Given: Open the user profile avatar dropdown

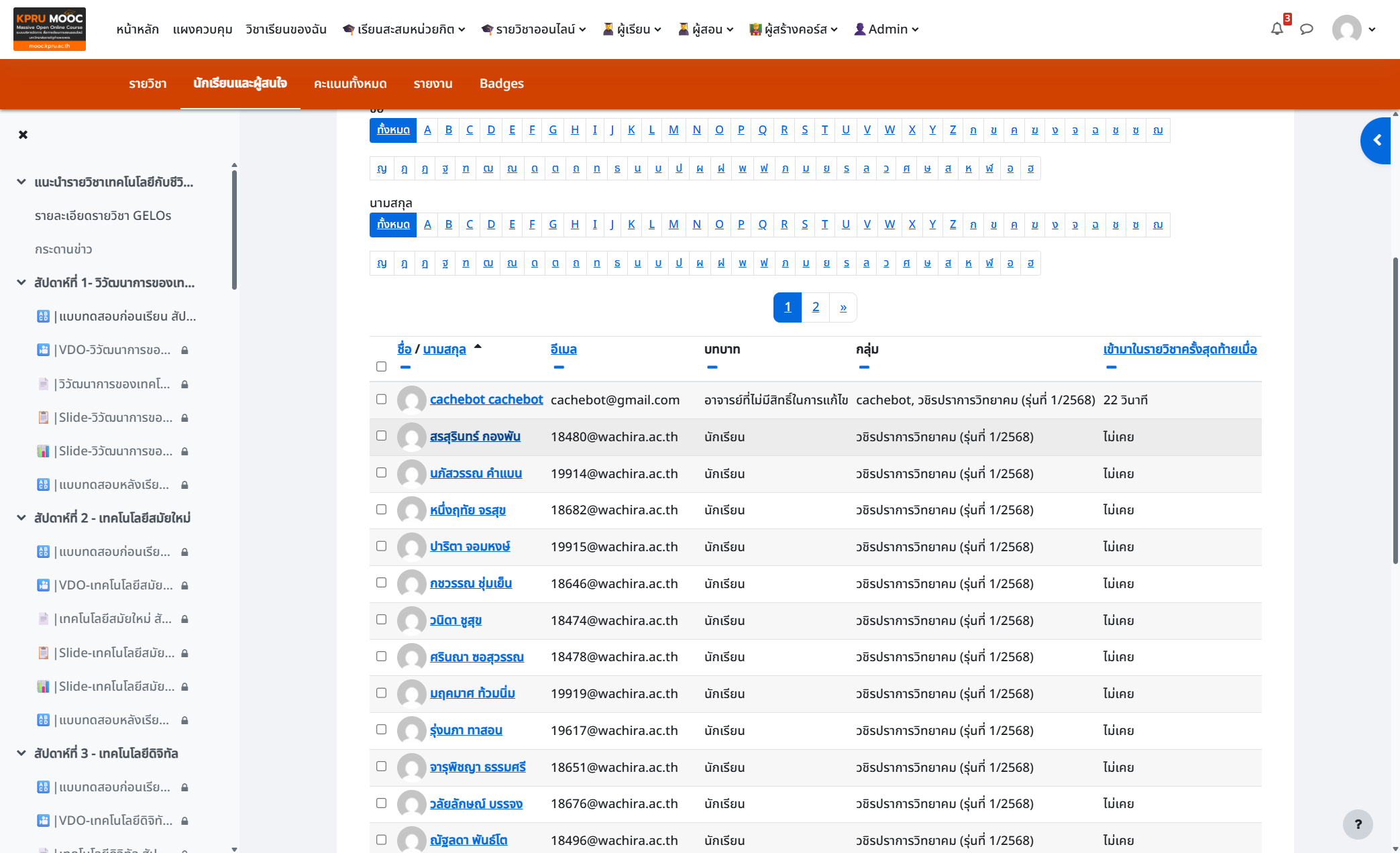Looking at the screenshot, I should (1354, 29).
